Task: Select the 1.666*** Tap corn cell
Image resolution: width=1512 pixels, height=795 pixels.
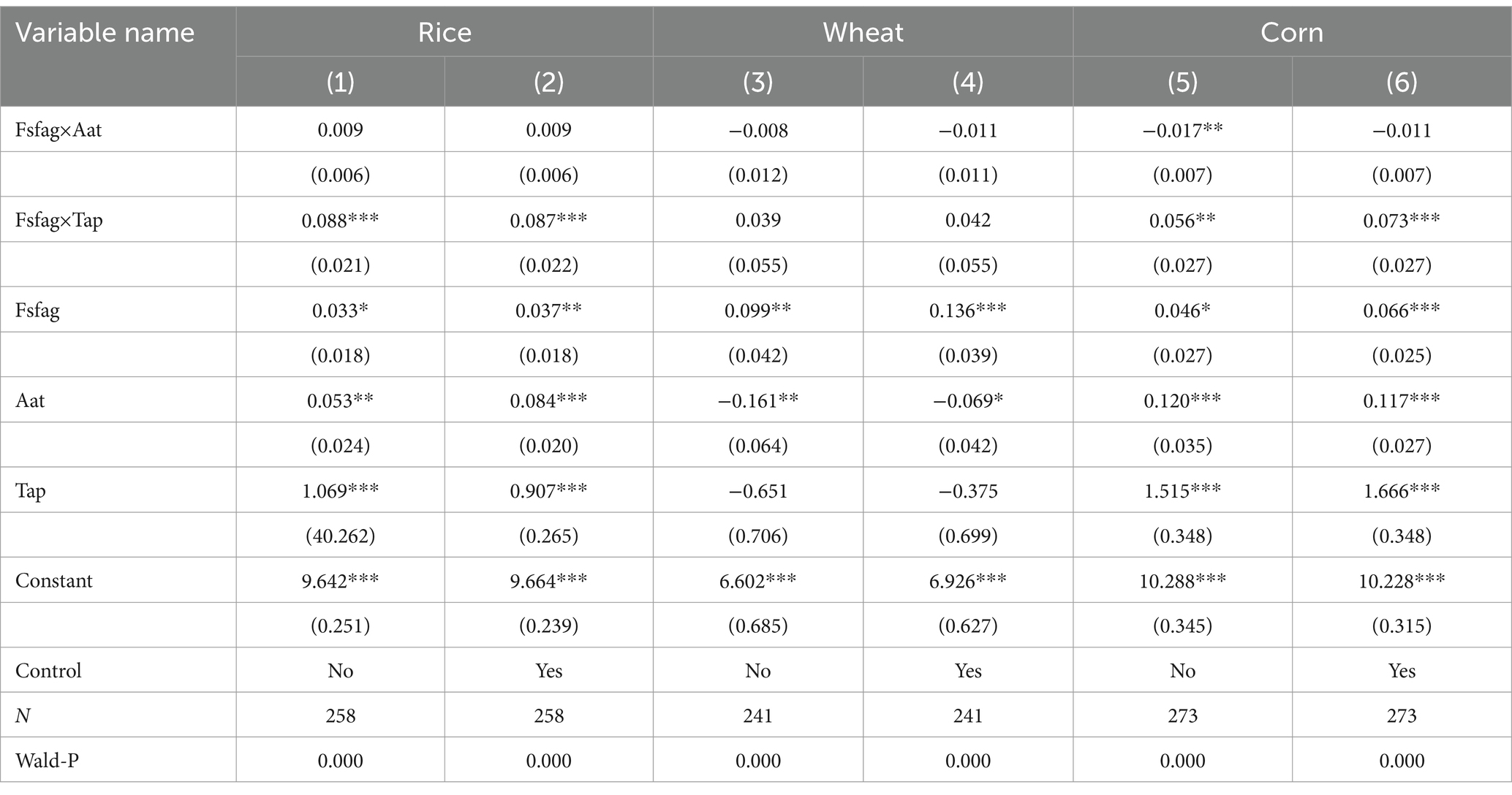Action: point(1402,491)
